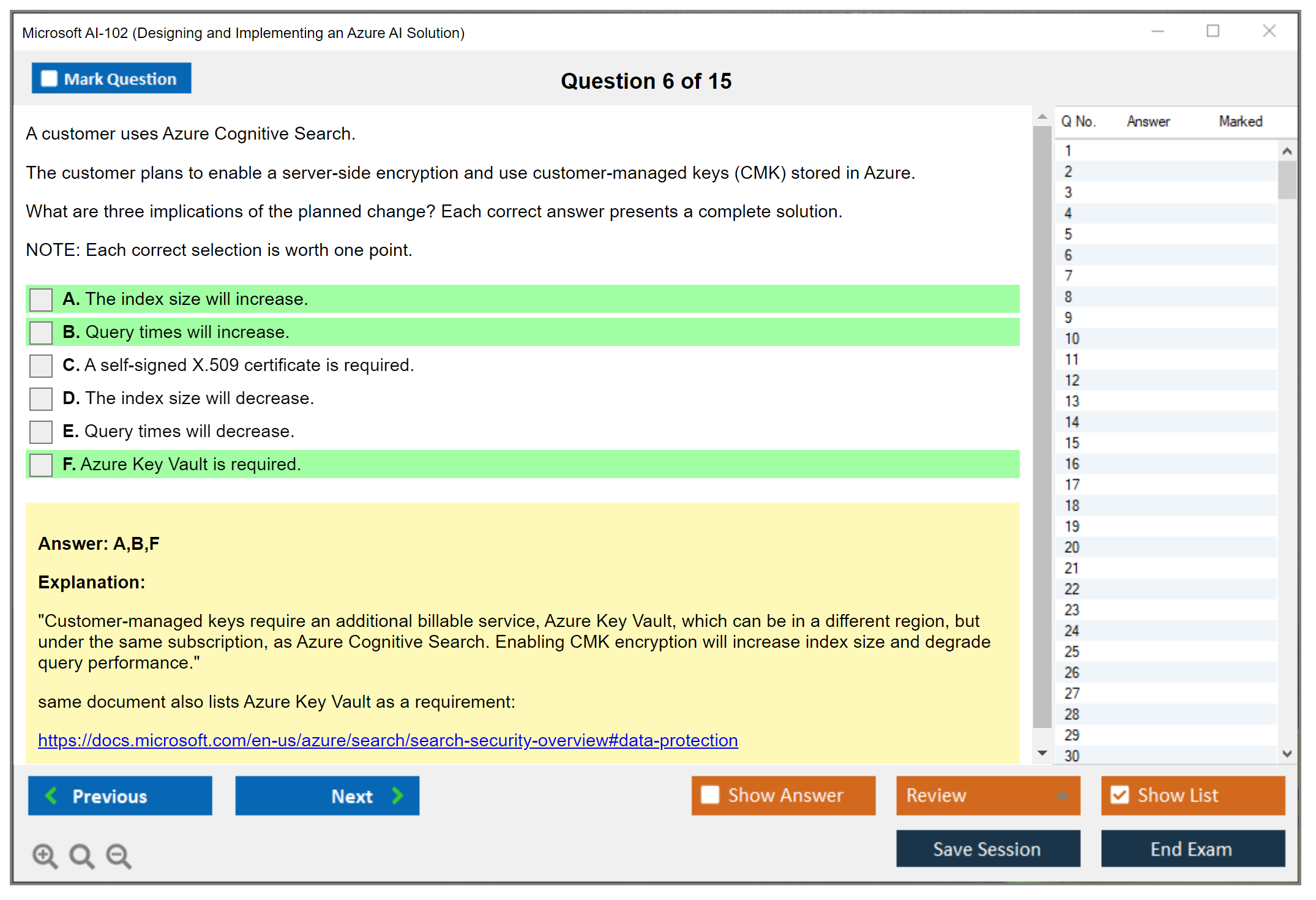1316x900 pixels.
Task: Tick the Mark Question checkbox
Action: pyautogui.click(x=49, y=79)
